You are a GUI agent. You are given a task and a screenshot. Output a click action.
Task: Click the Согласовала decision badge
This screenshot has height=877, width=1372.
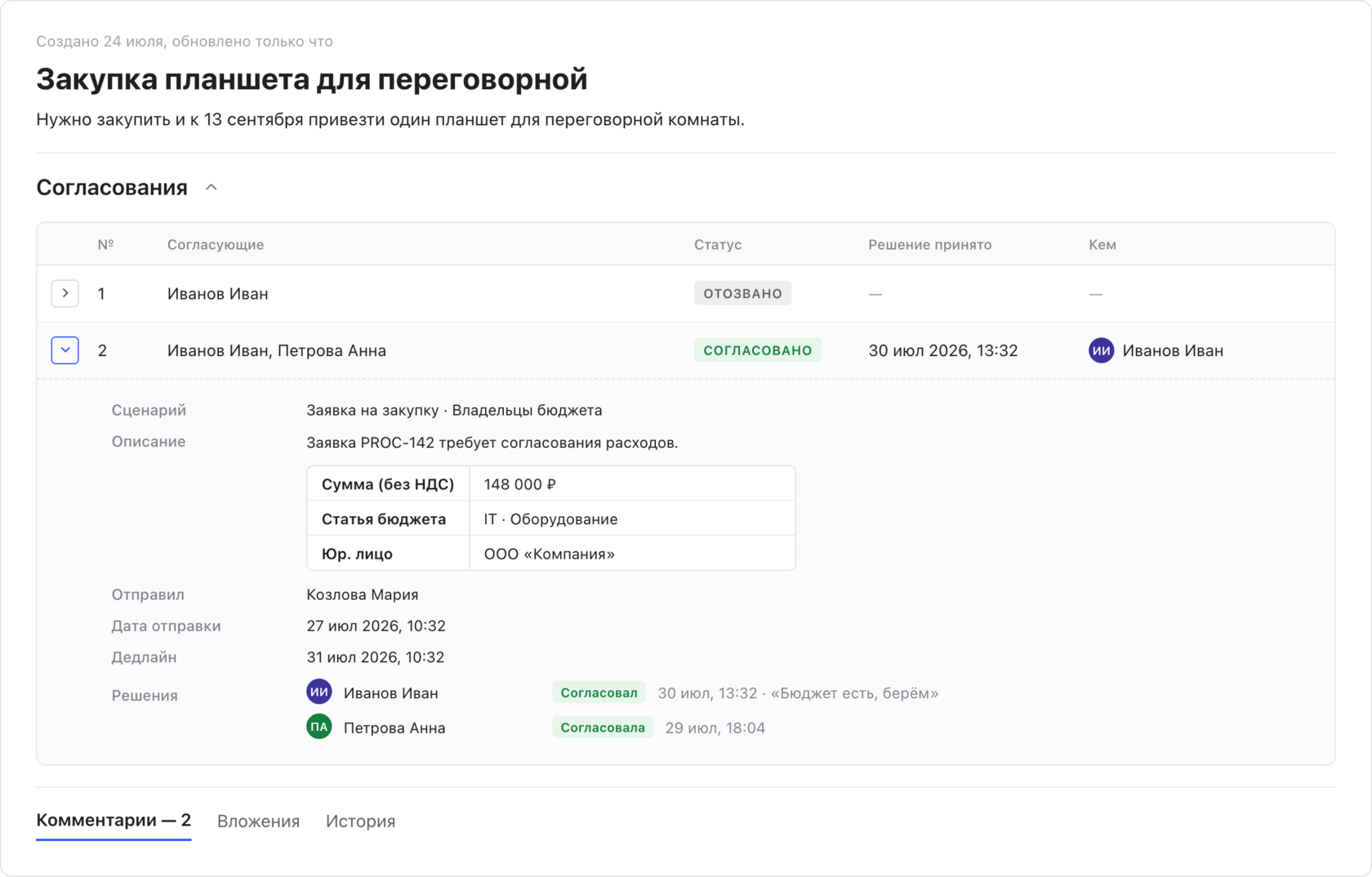click(x=603, y=728)
